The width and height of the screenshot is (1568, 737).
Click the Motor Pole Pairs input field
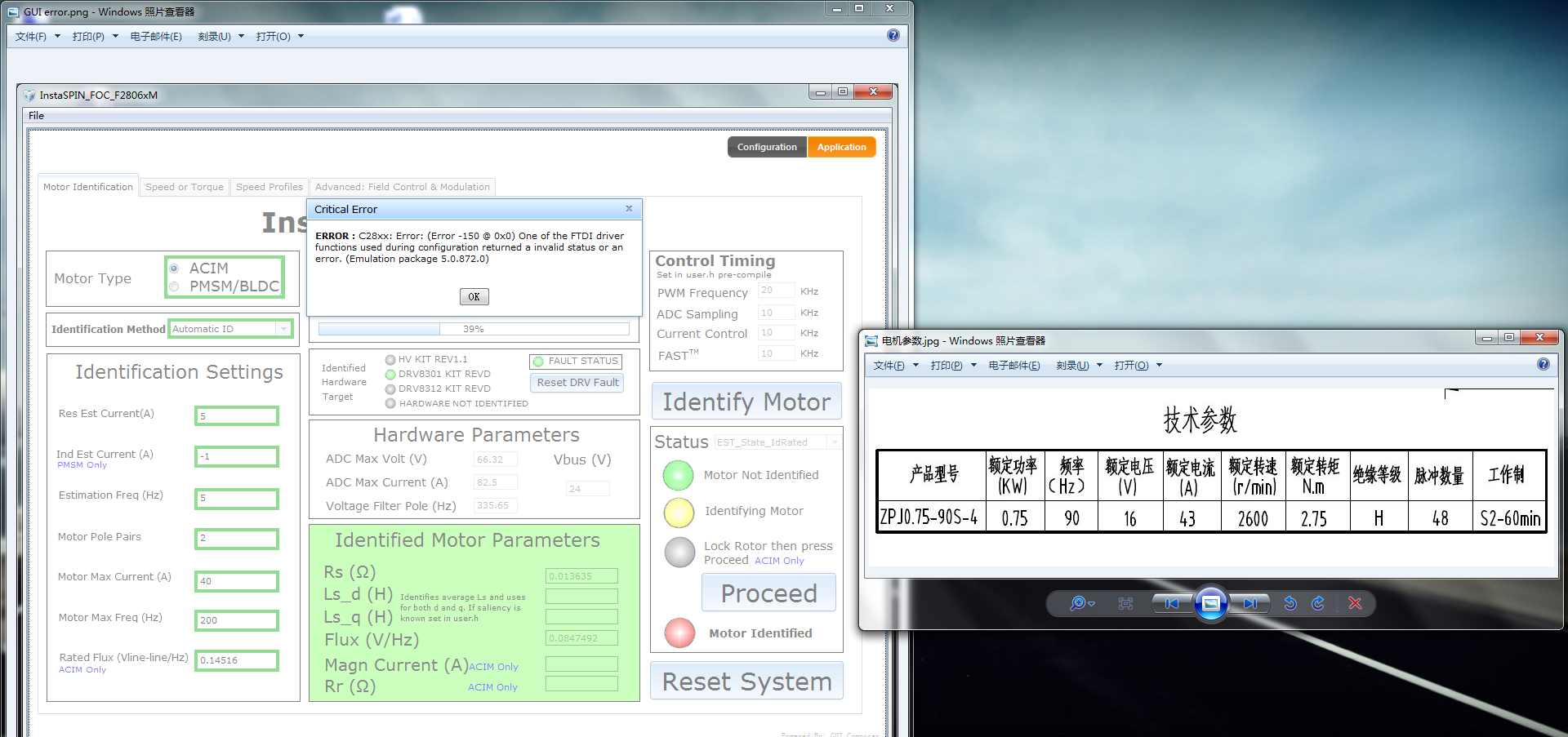click(x=237, y=539)
